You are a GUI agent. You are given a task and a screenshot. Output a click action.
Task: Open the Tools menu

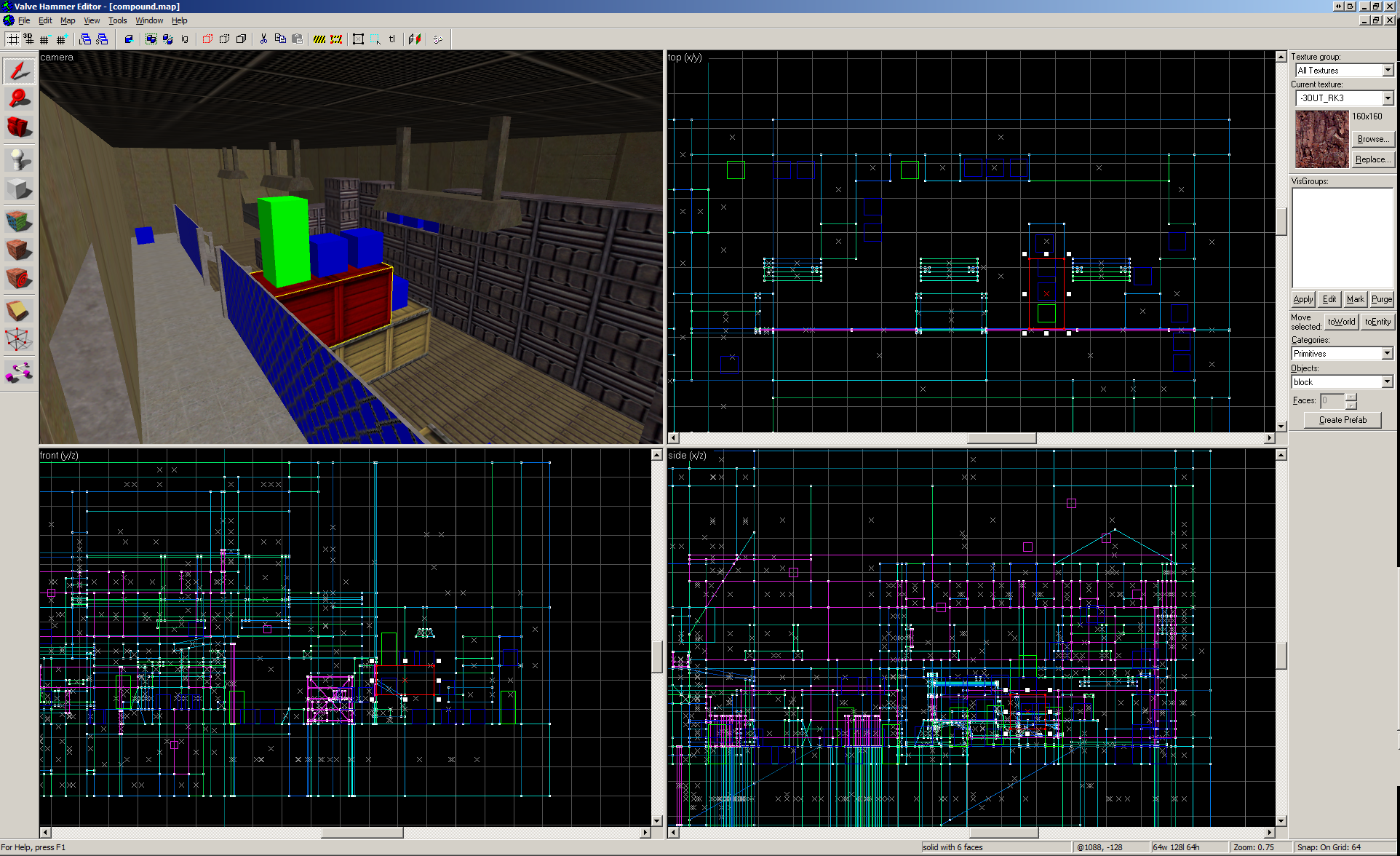click(x=117, y=20)
